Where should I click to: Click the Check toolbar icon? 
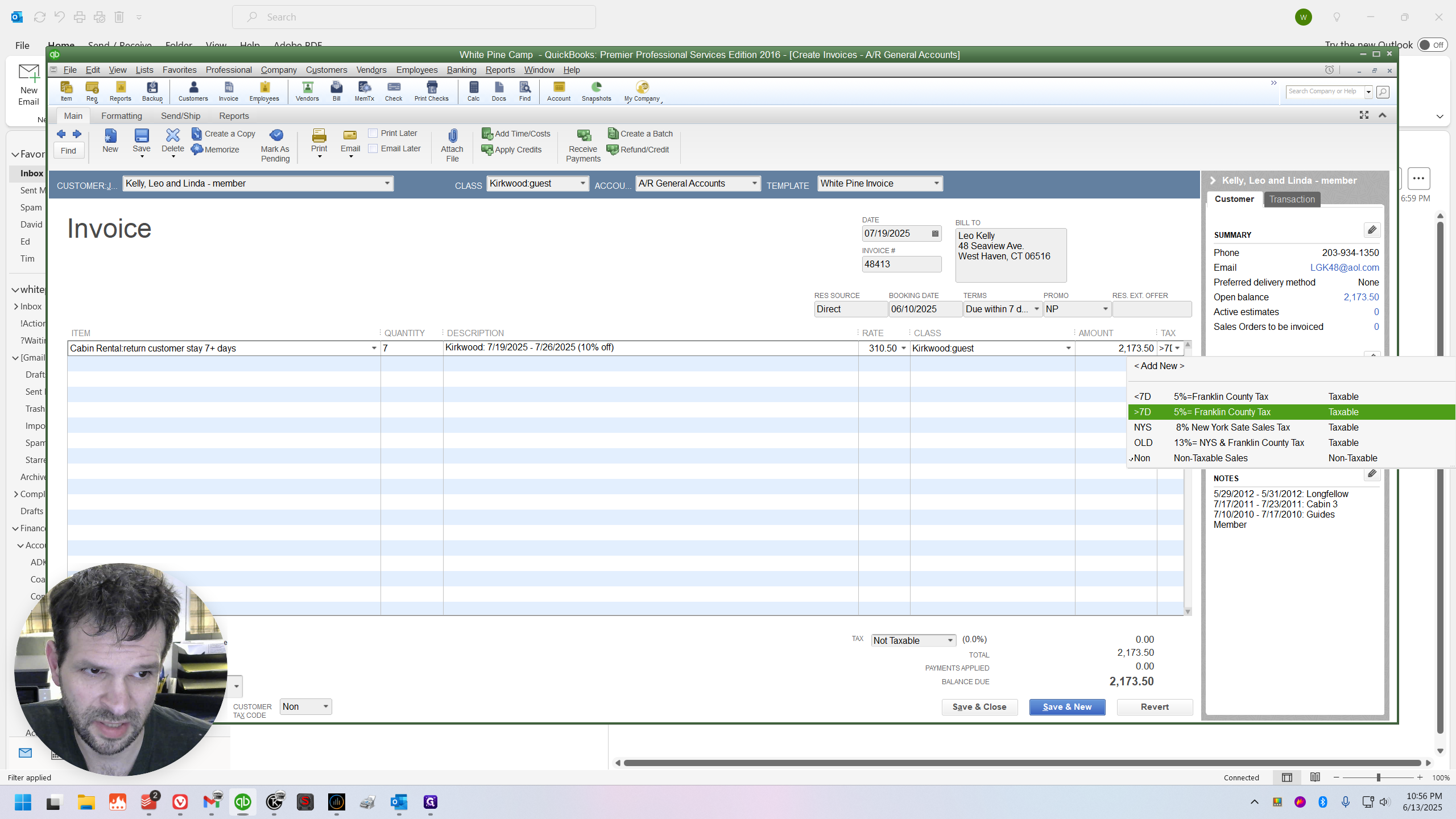[394, 91]
